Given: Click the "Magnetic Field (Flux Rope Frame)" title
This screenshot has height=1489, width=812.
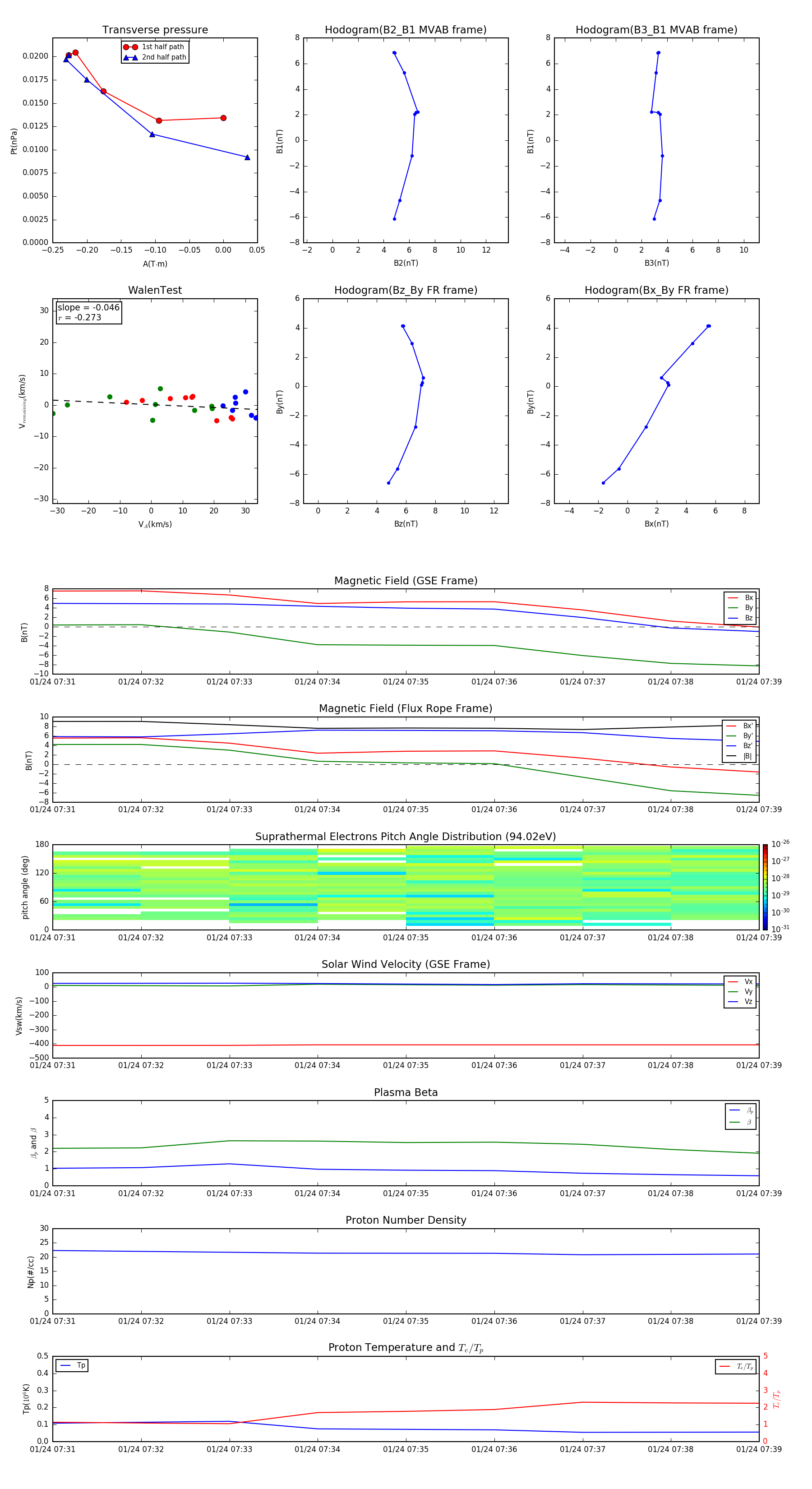Looking at the screenshot, I should [406, 709].
